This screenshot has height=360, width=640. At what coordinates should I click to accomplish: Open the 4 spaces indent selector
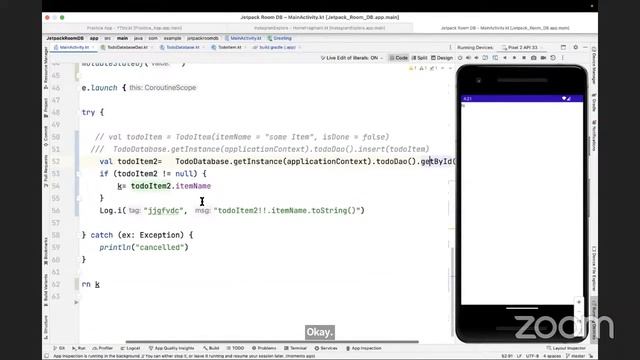click(x=552, y=356)
